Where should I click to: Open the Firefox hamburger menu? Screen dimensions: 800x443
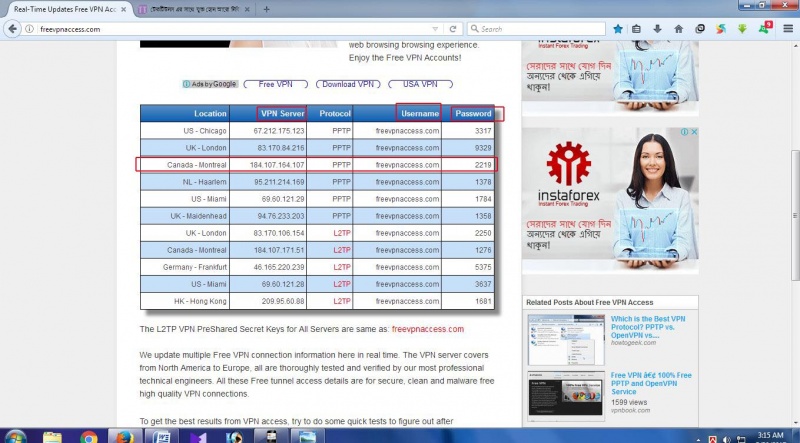pos(788,29)
